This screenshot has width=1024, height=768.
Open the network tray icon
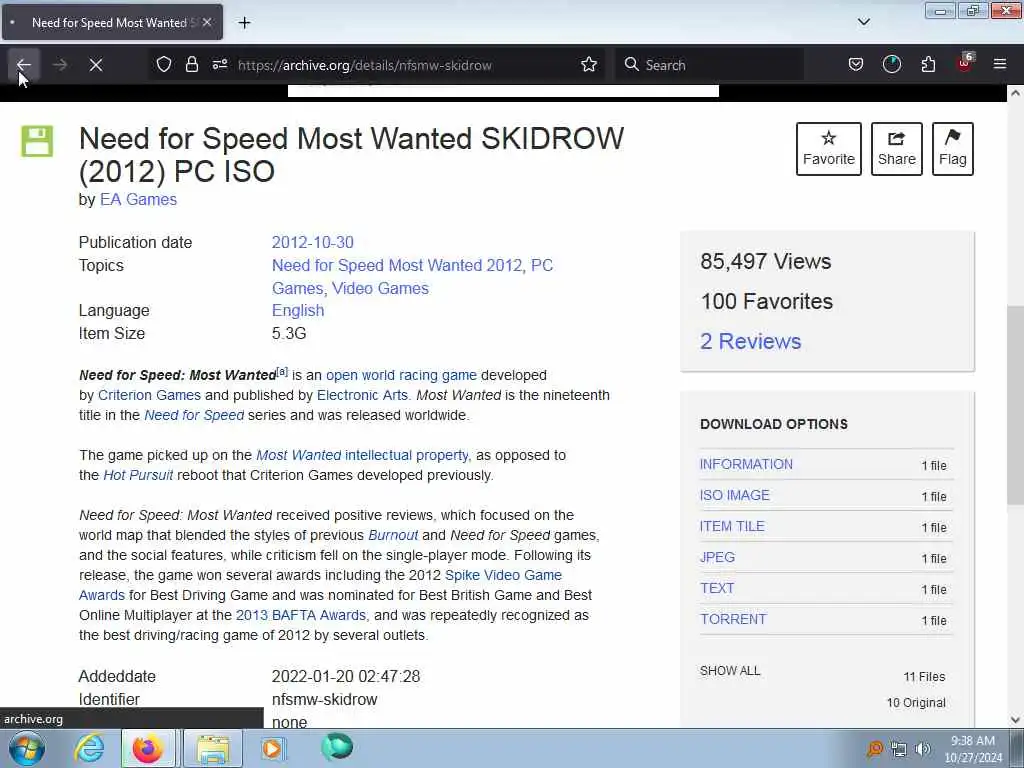[899, 749]
